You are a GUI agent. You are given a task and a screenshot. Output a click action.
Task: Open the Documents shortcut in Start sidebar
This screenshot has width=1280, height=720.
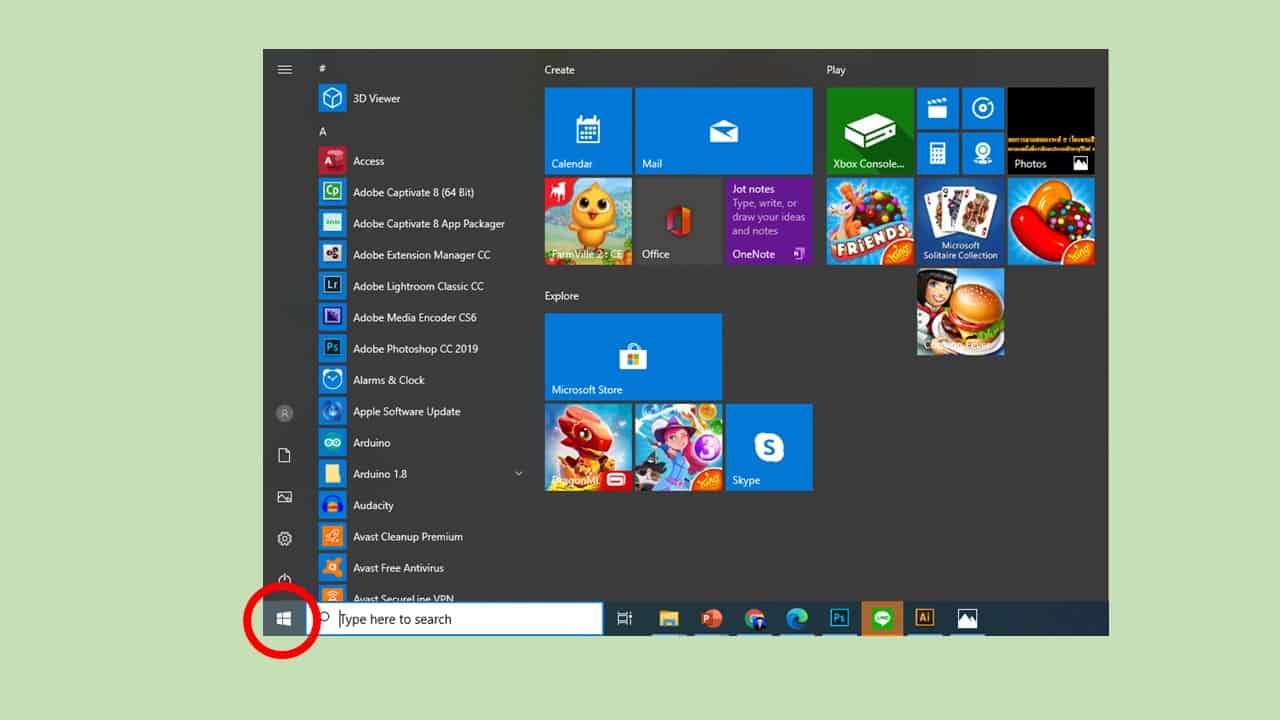pos(285,455)
